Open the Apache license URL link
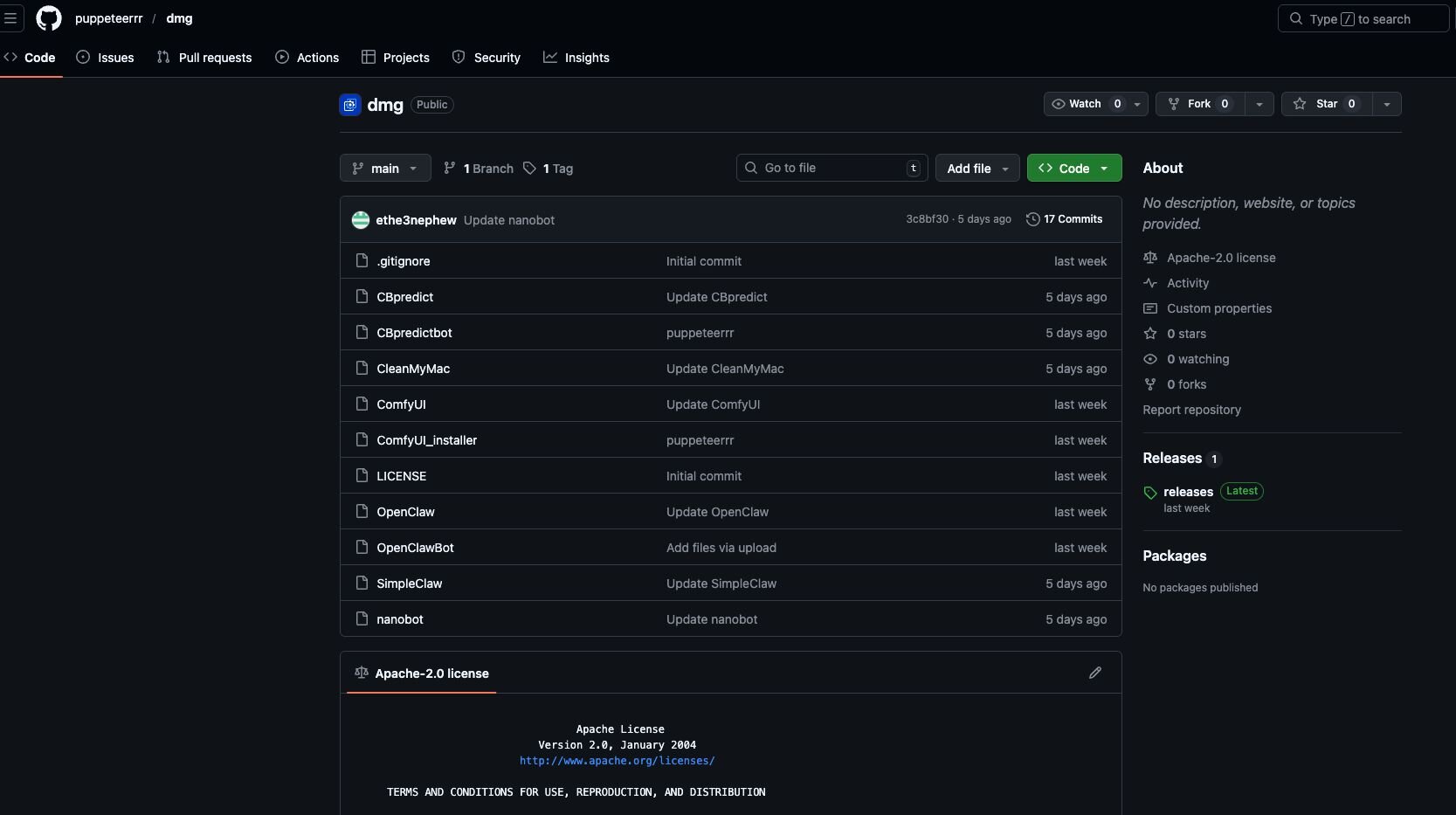1456x815 pixels. click(x=617, y=761)
